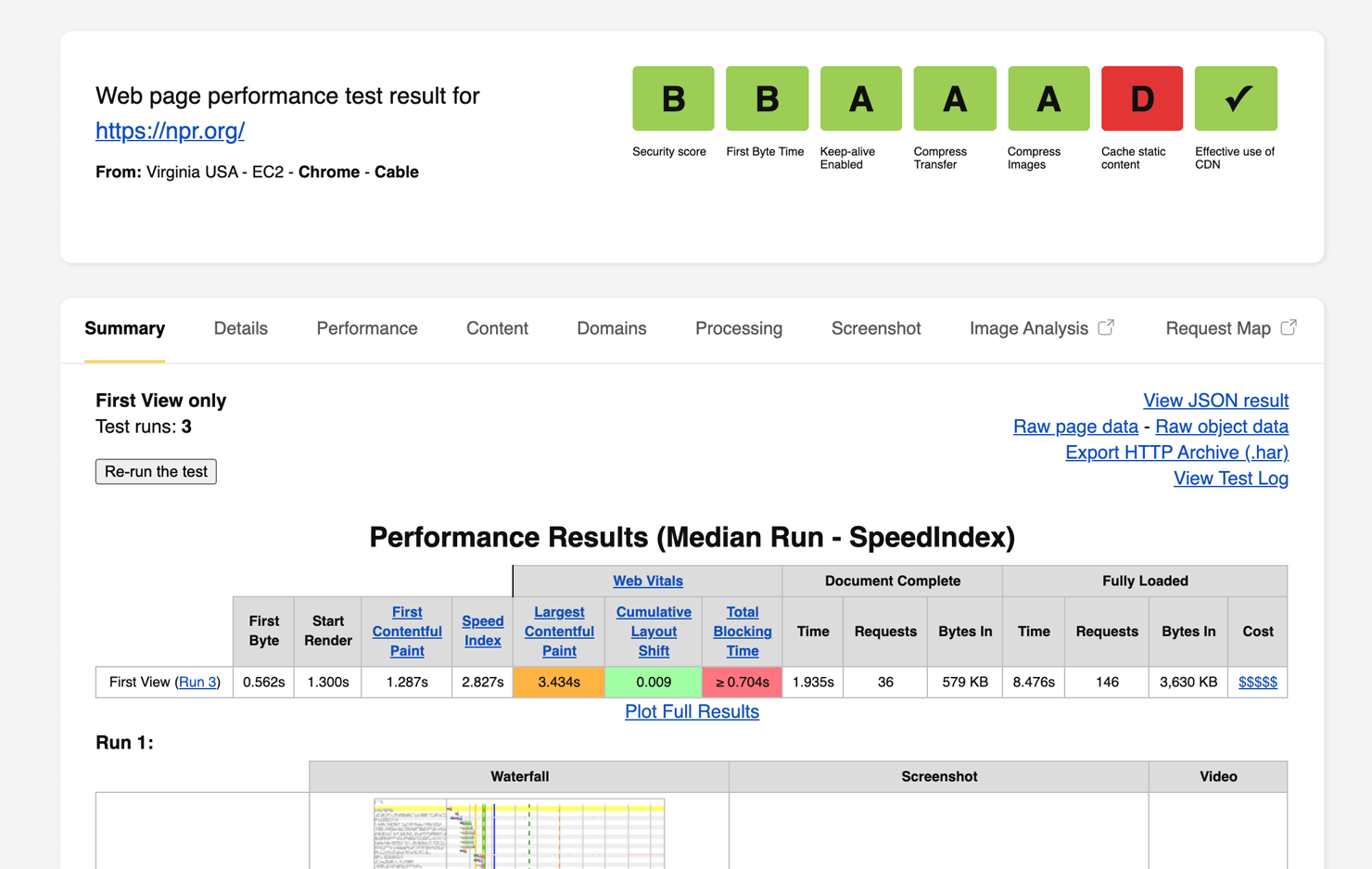Click the Keep-alive Enabled A grade badge

coord(860,98)
